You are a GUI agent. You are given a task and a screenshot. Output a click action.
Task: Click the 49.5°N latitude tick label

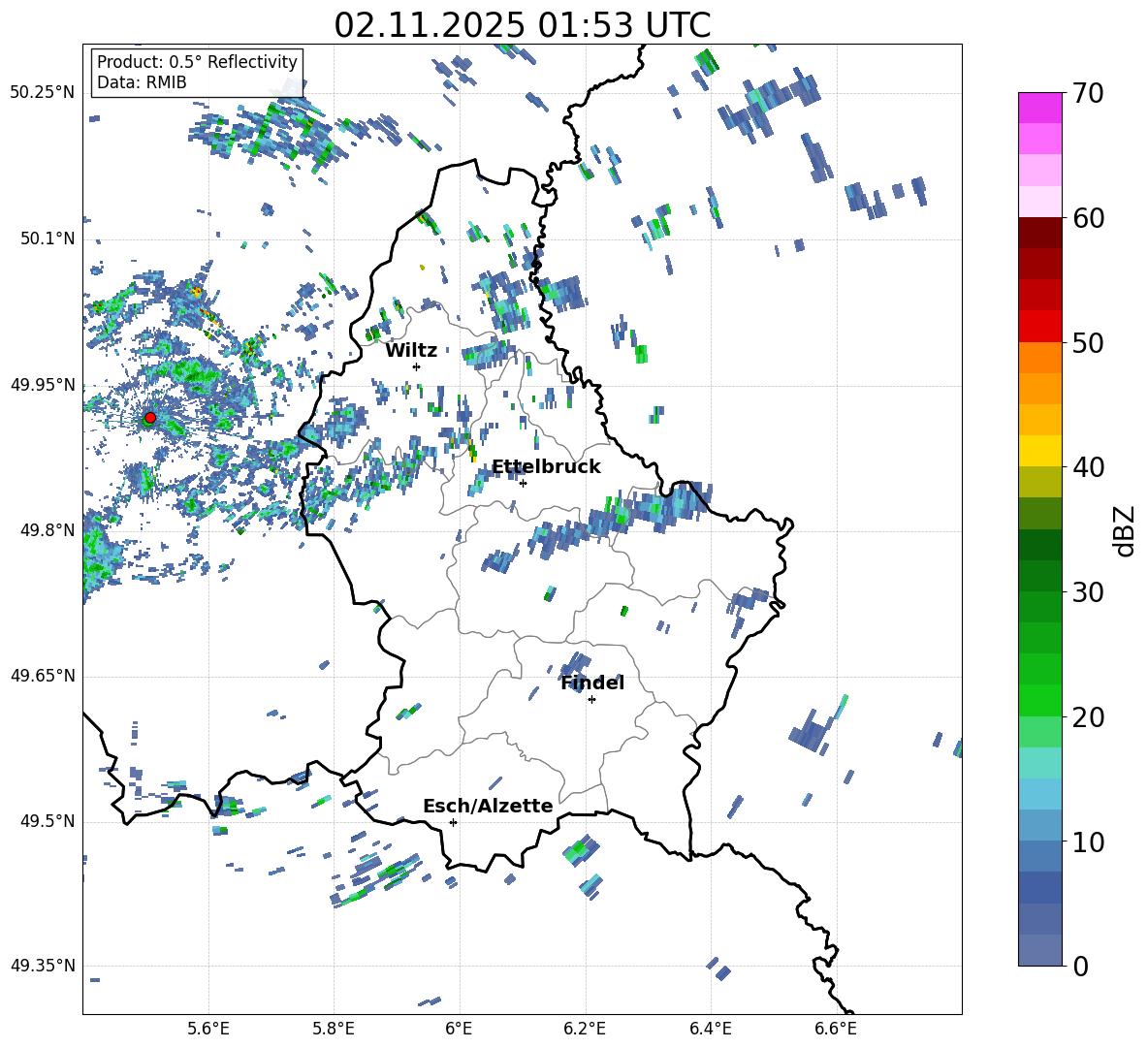48,821
